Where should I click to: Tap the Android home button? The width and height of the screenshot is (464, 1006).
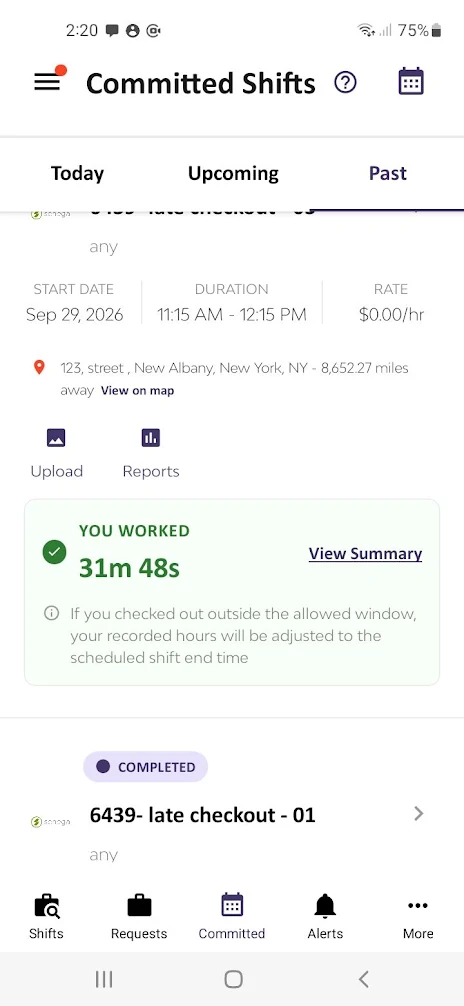[233, 979]
